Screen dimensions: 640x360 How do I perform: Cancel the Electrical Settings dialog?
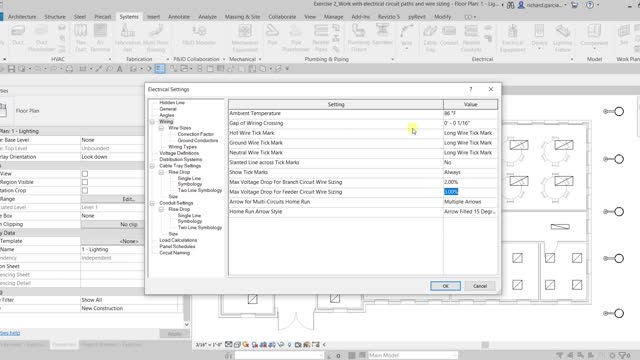tap(480, 286)
